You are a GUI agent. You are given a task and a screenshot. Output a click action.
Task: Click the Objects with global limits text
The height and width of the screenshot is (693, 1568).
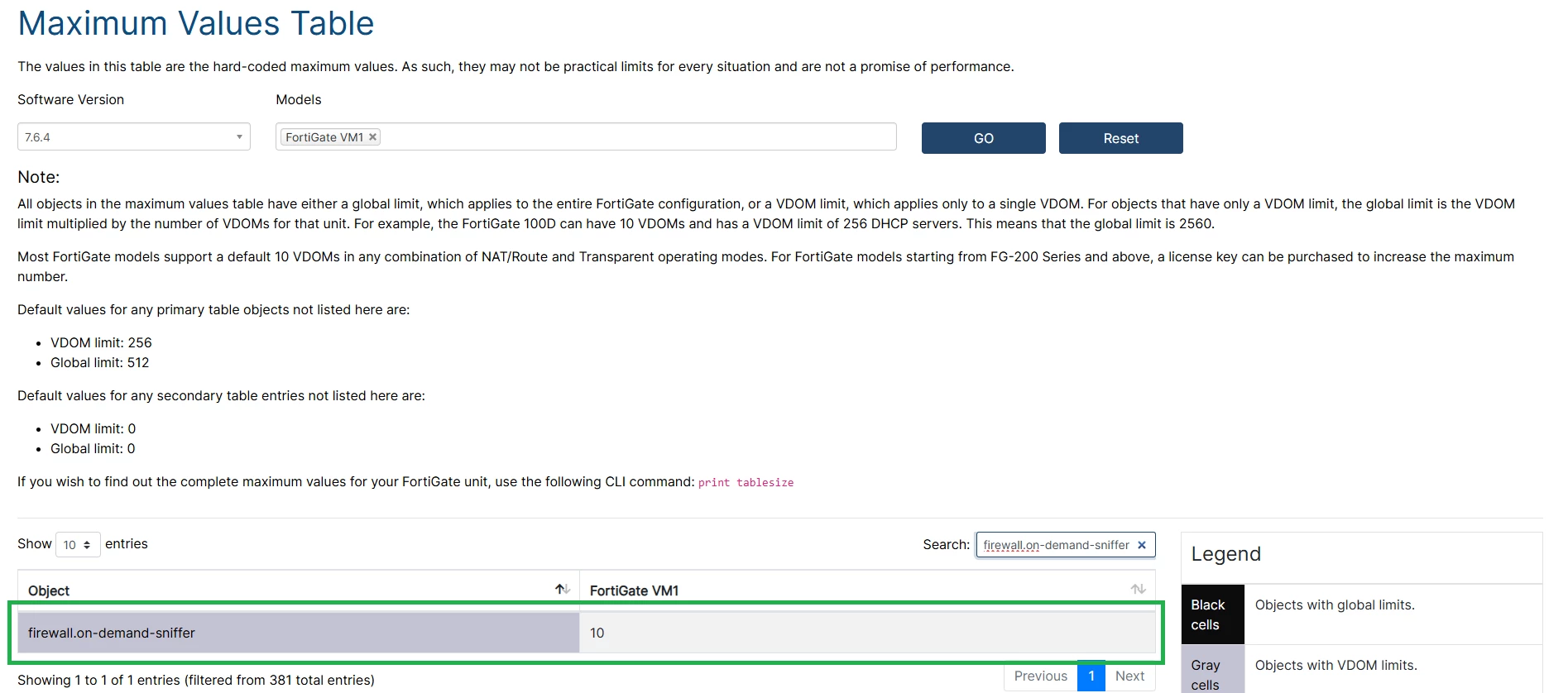coord(1335,605)
